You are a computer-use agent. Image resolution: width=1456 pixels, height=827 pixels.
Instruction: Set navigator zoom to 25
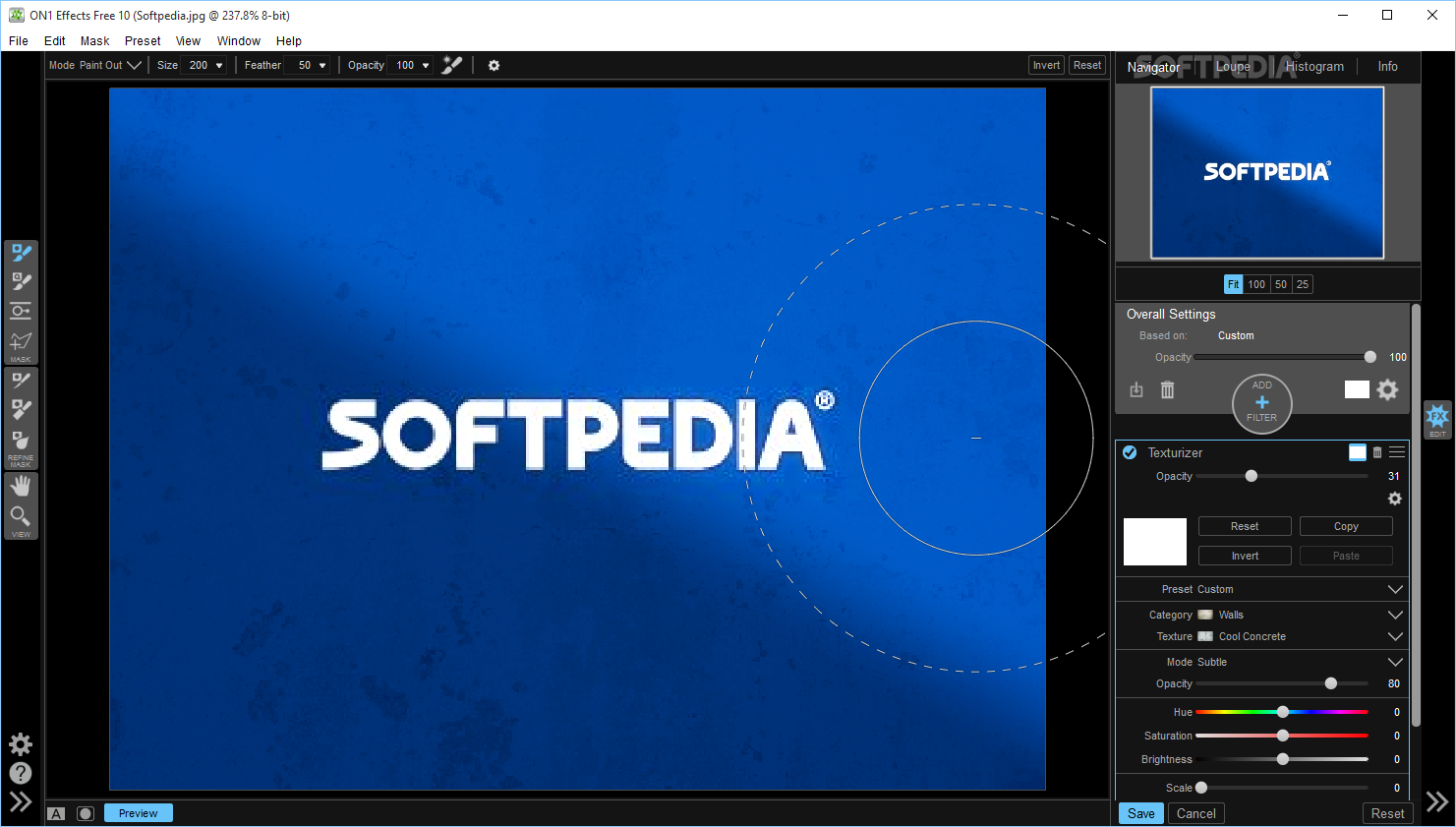[x=1303, y=284]
